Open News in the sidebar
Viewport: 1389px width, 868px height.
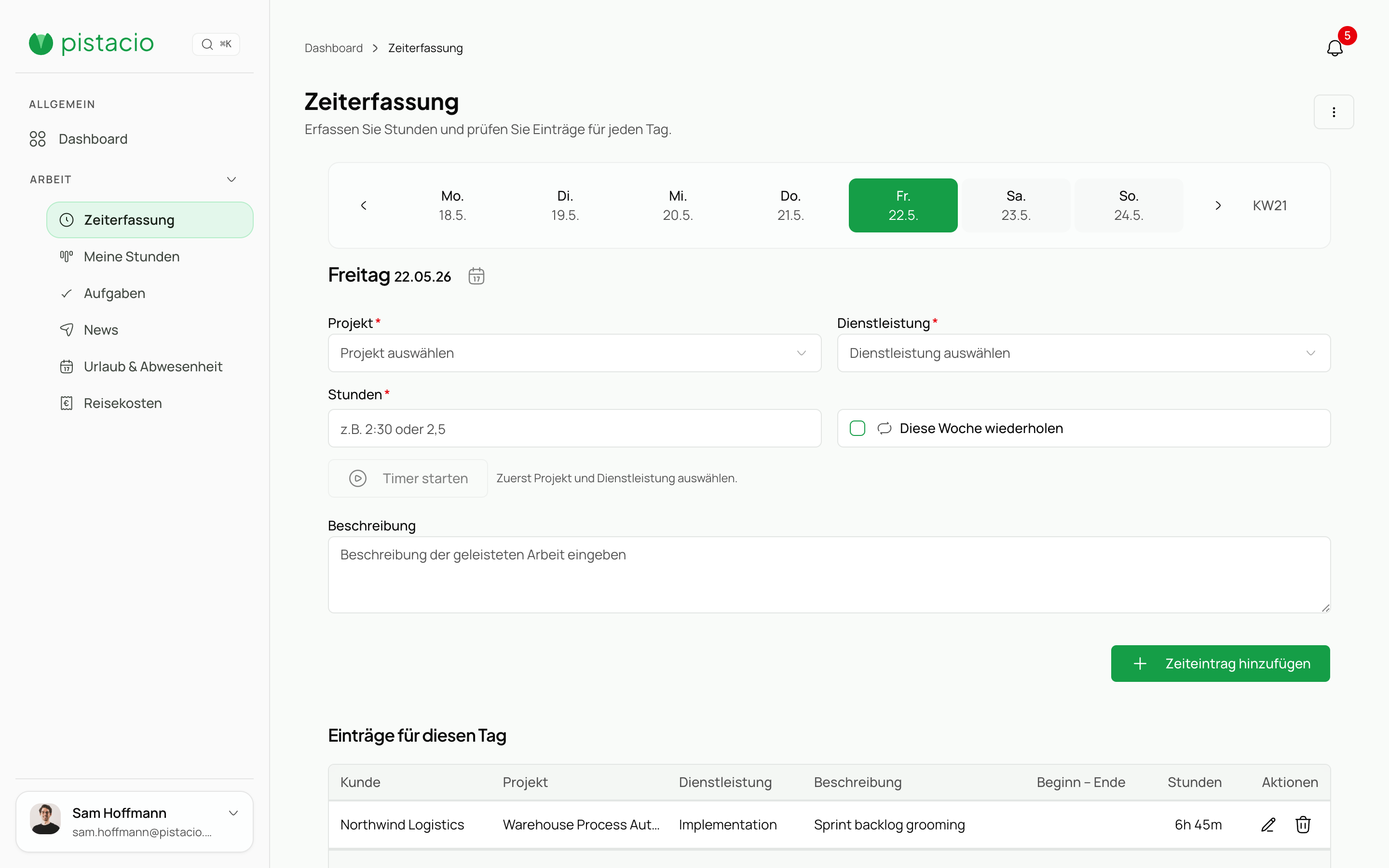[x=150, y=330]
